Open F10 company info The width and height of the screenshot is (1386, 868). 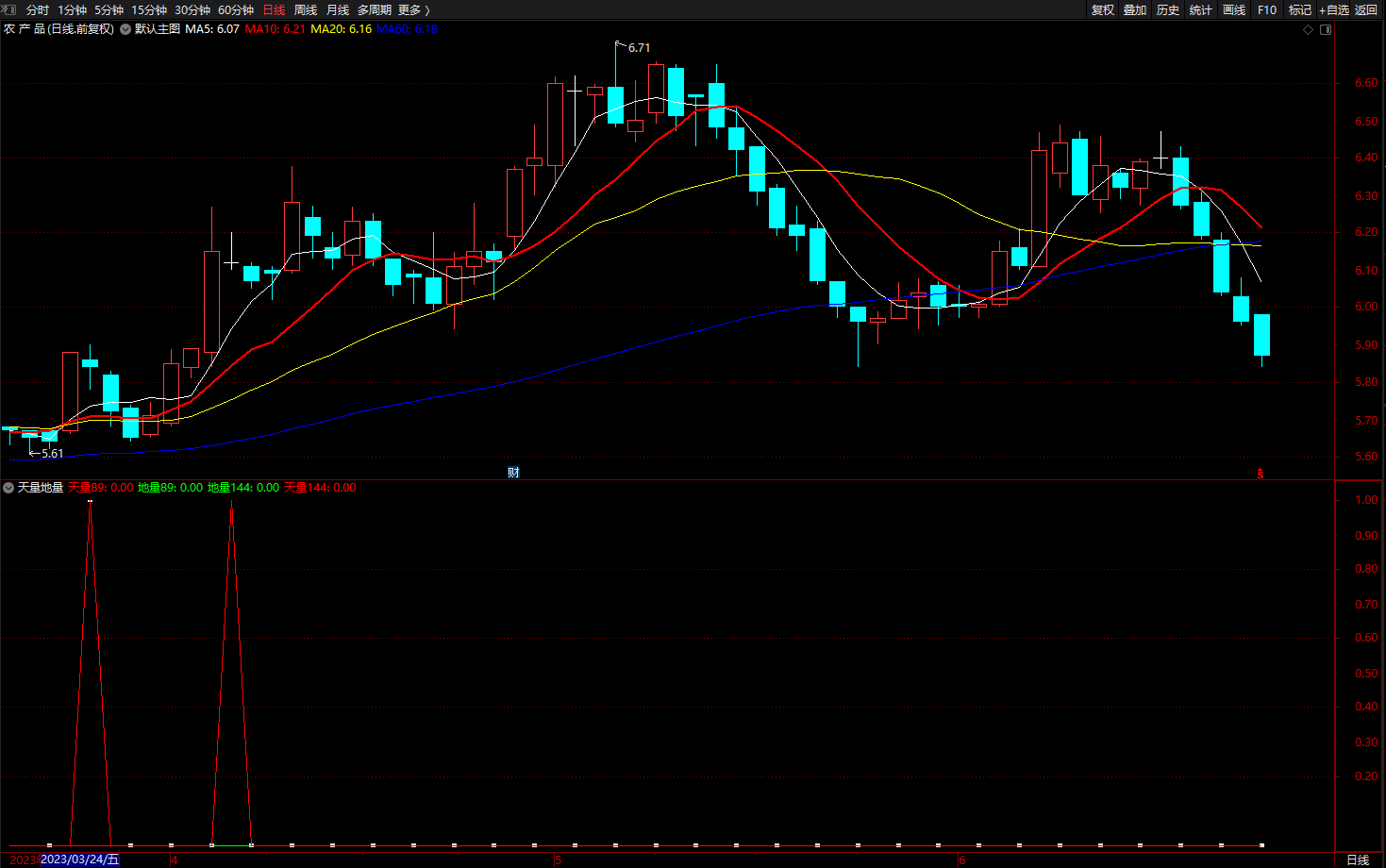1267,9
